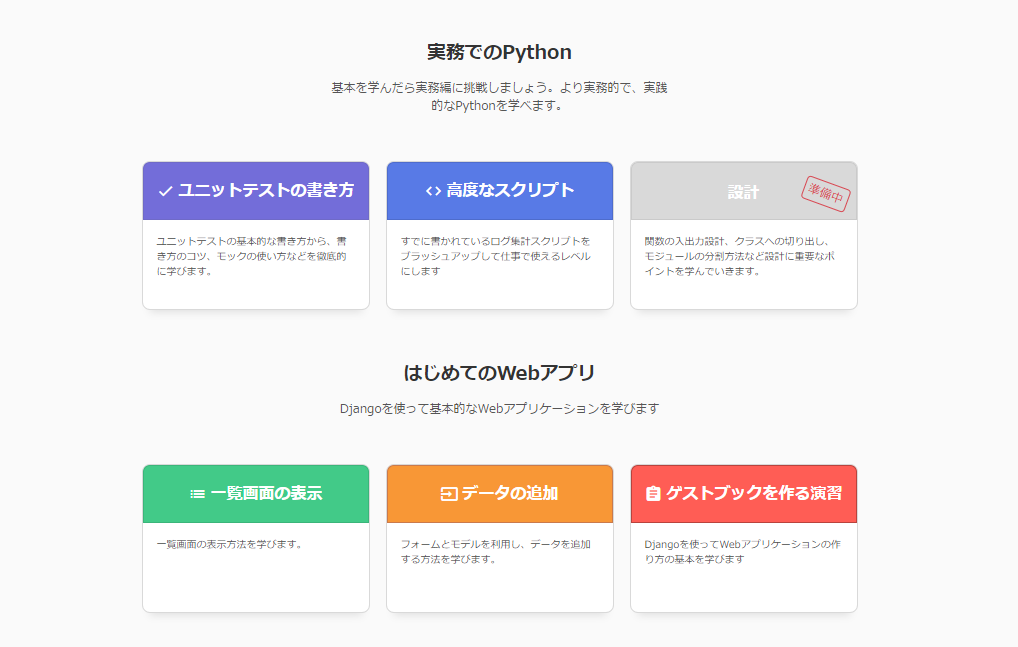Click the フォームとモデルを利用し description text
The image size is (1018, 647).
coord(495,552)
